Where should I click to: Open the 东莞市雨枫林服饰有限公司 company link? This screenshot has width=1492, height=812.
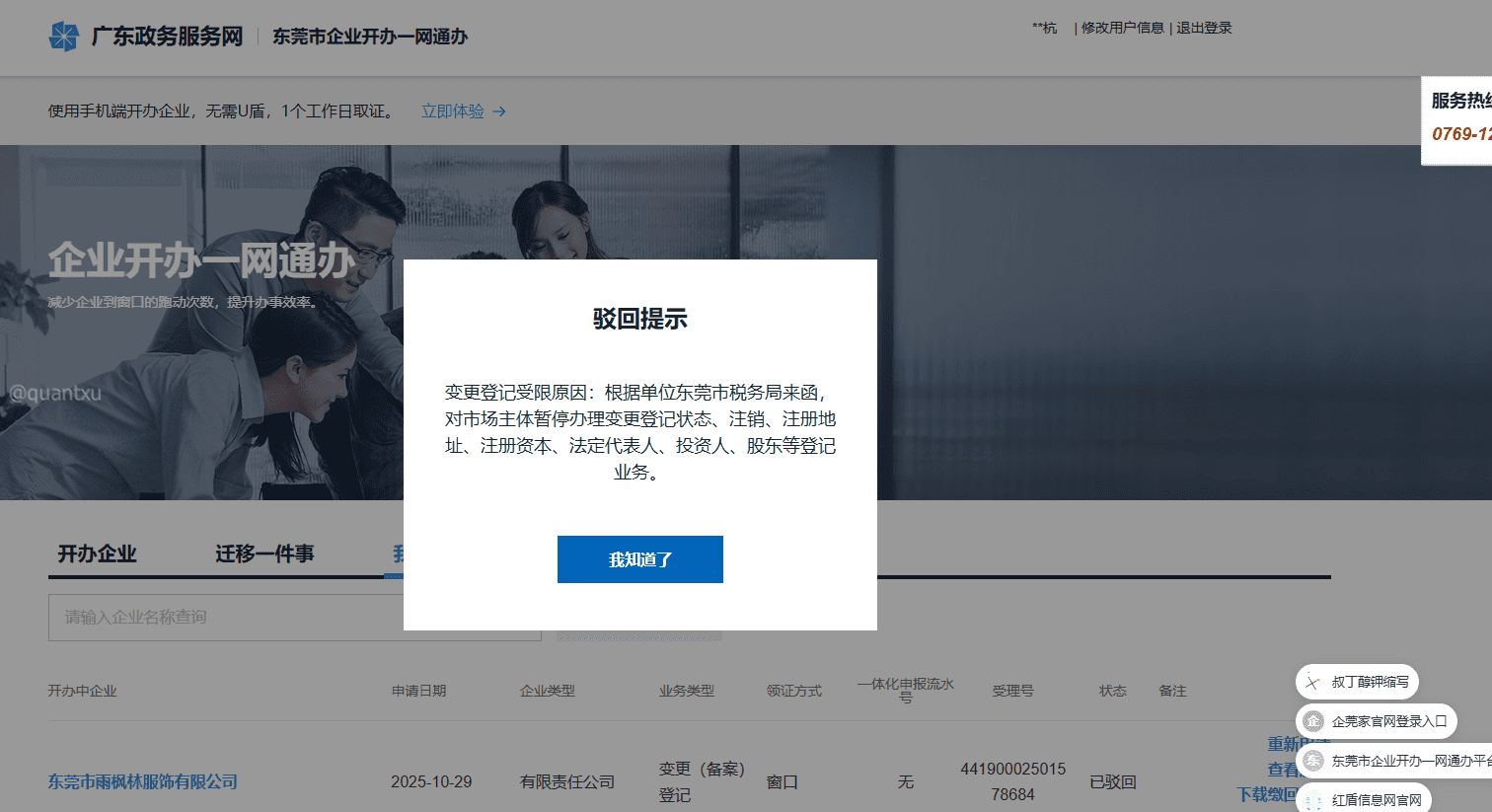tap(143, 781)
